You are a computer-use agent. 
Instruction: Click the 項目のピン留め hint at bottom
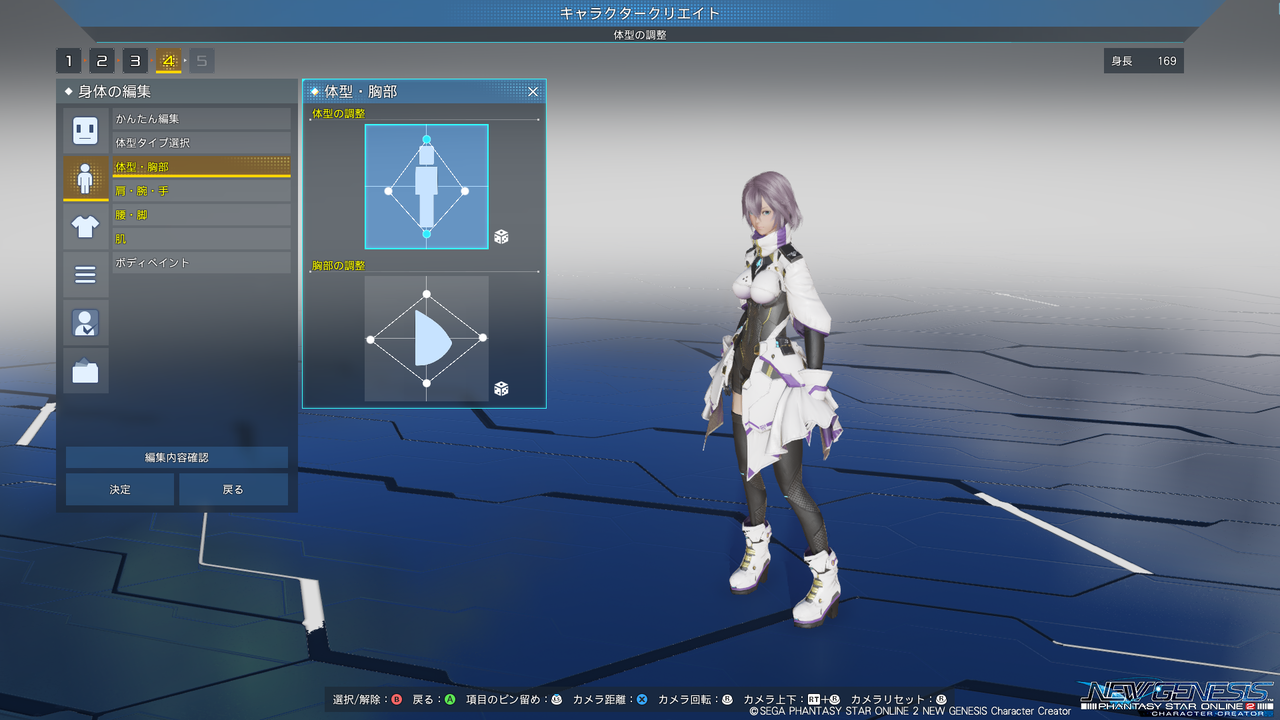click(x=514, y=700)
